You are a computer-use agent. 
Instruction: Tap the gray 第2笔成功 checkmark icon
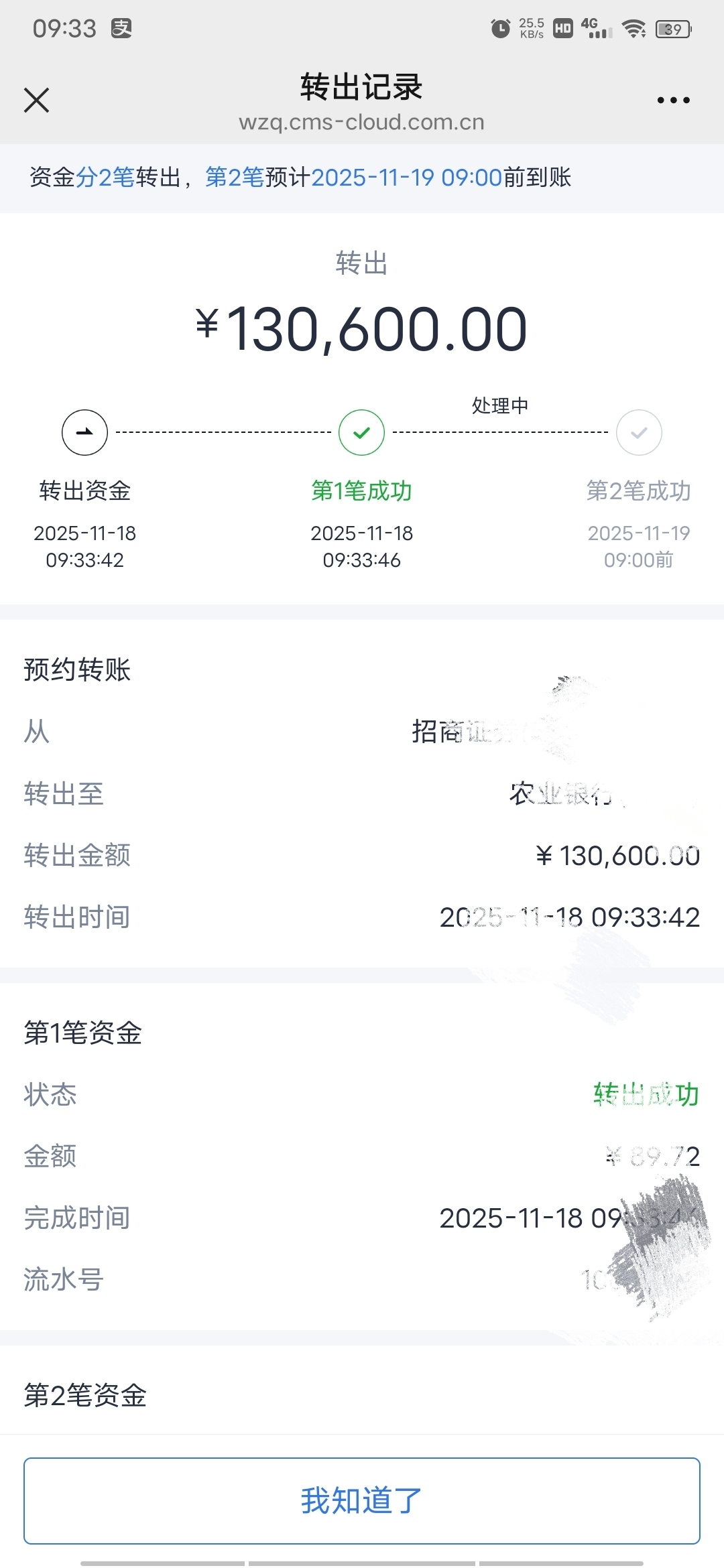pyautogui.click(x=639, y=432)
